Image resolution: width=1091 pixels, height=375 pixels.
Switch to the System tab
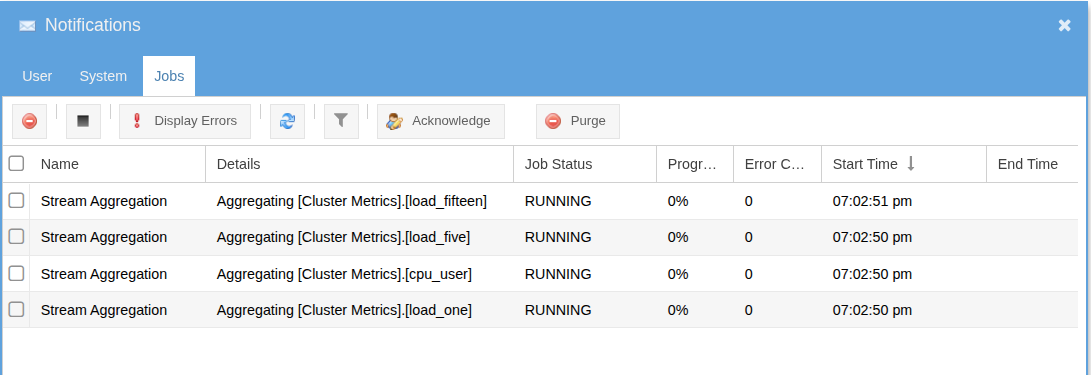pos(103,76)
